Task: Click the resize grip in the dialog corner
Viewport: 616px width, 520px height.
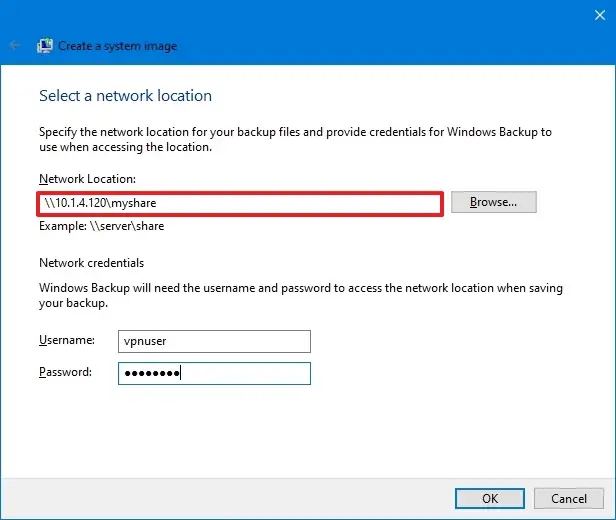Action: (x=609, y=513)
